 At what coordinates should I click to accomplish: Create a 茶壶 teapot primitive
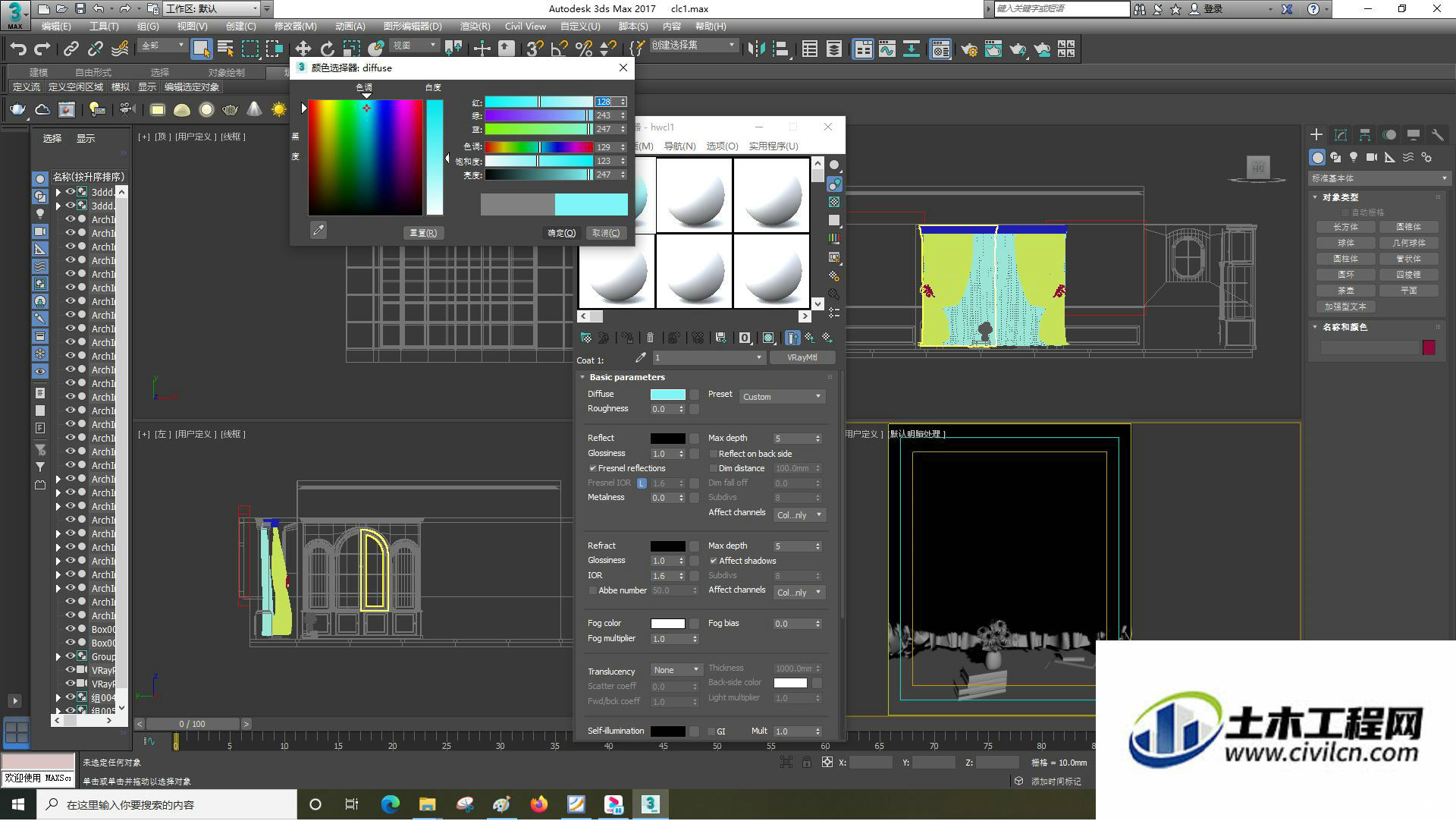tap(1345, 291)
